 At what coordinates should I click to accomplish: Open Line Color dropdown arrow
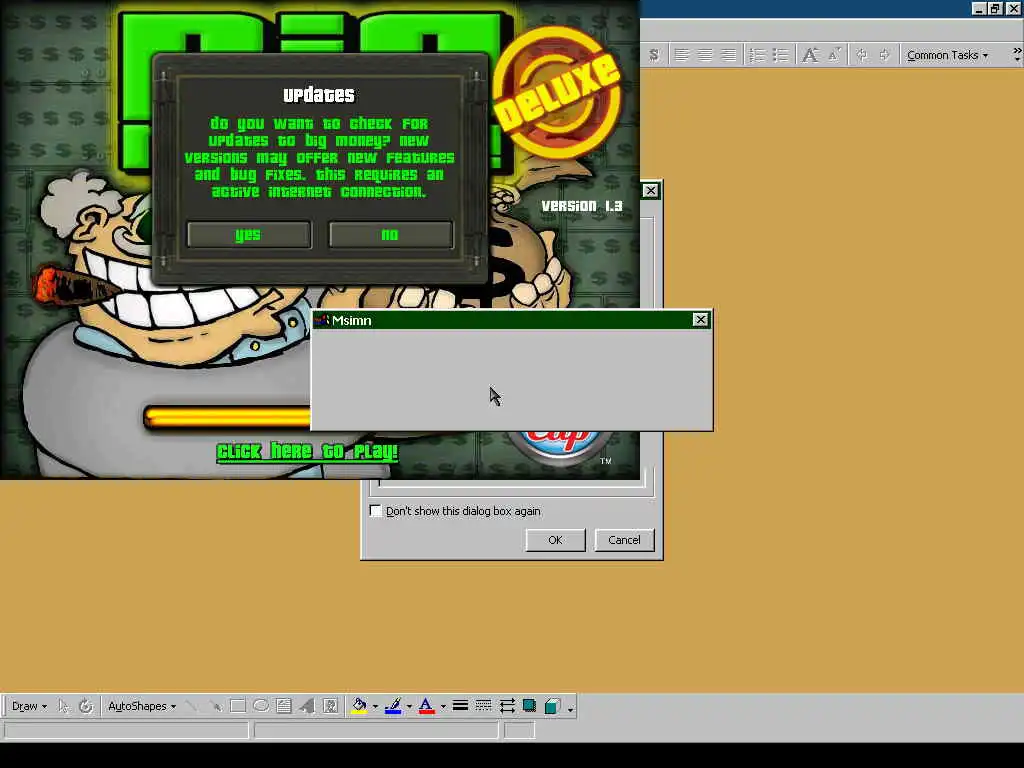pyautogui.click(x=409, y=707)
